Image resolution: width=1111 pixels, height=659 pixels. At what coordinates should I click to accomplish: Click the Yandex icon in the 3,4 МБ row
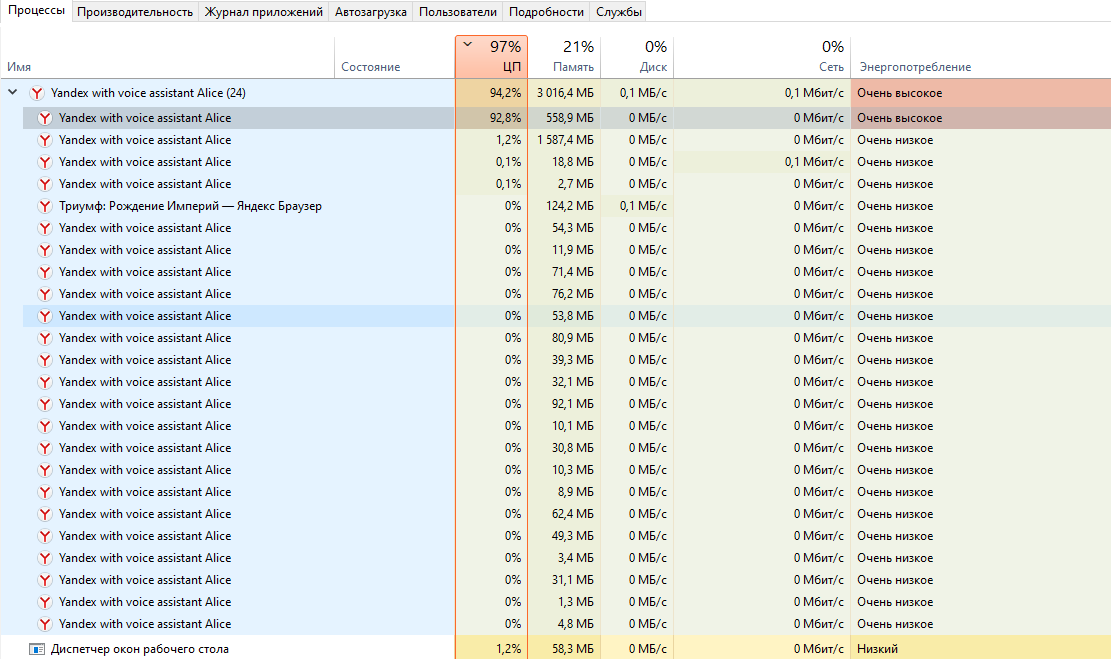[x=45, y=558]
